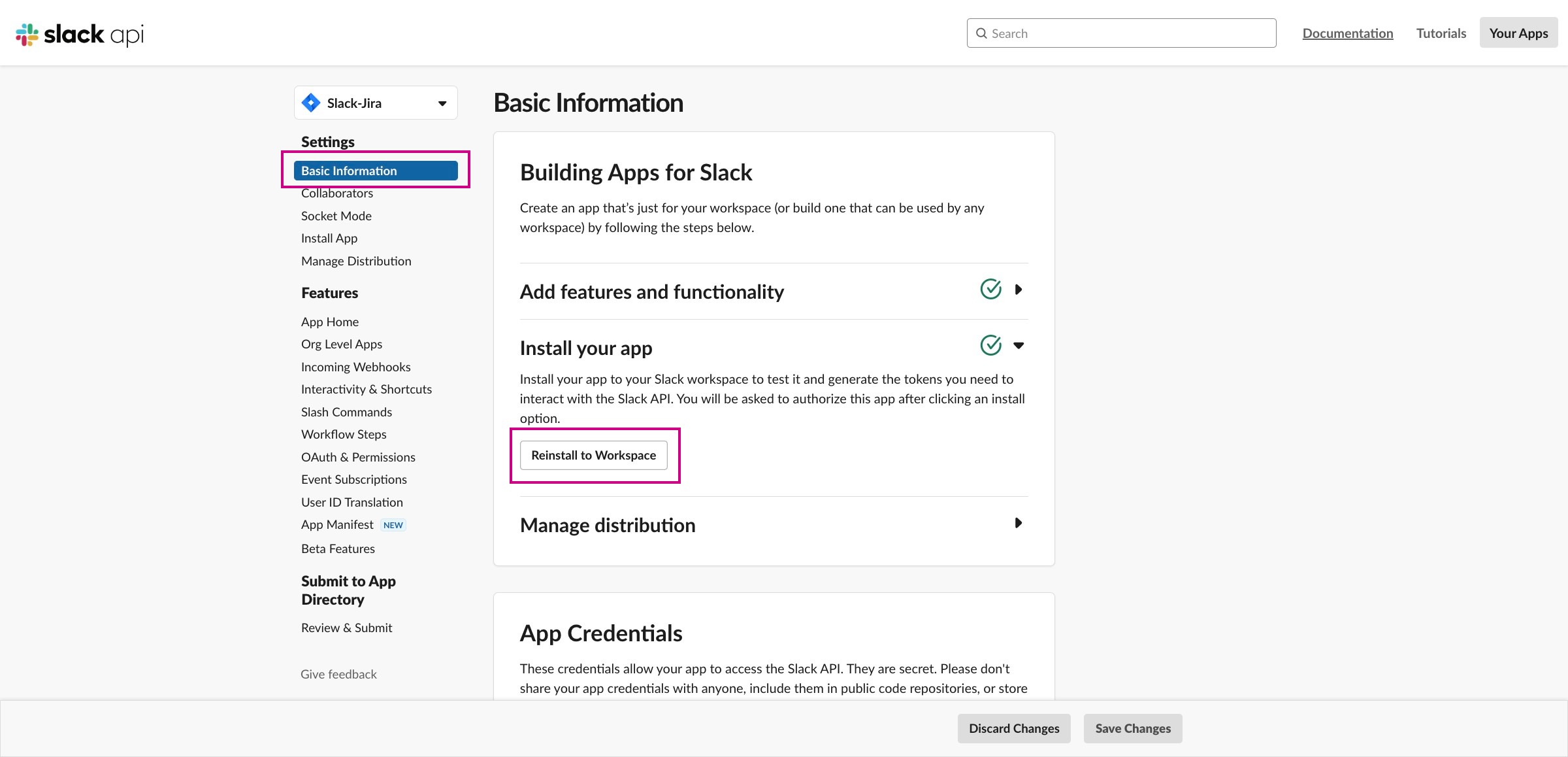Click Give feedback link
The image size is (1568, 757).
tap(338, 674)
